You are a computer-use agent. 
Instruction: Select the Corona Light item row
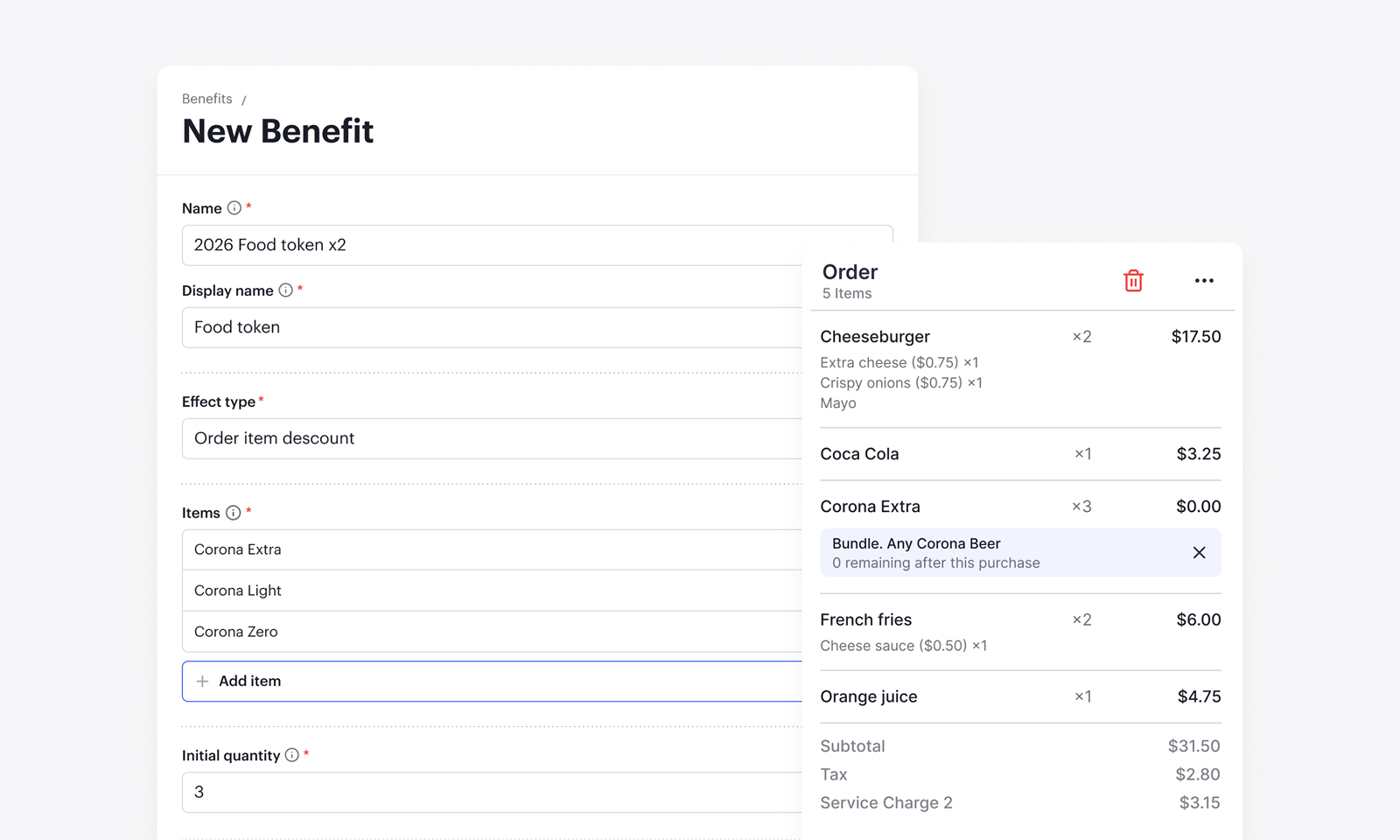492,591
